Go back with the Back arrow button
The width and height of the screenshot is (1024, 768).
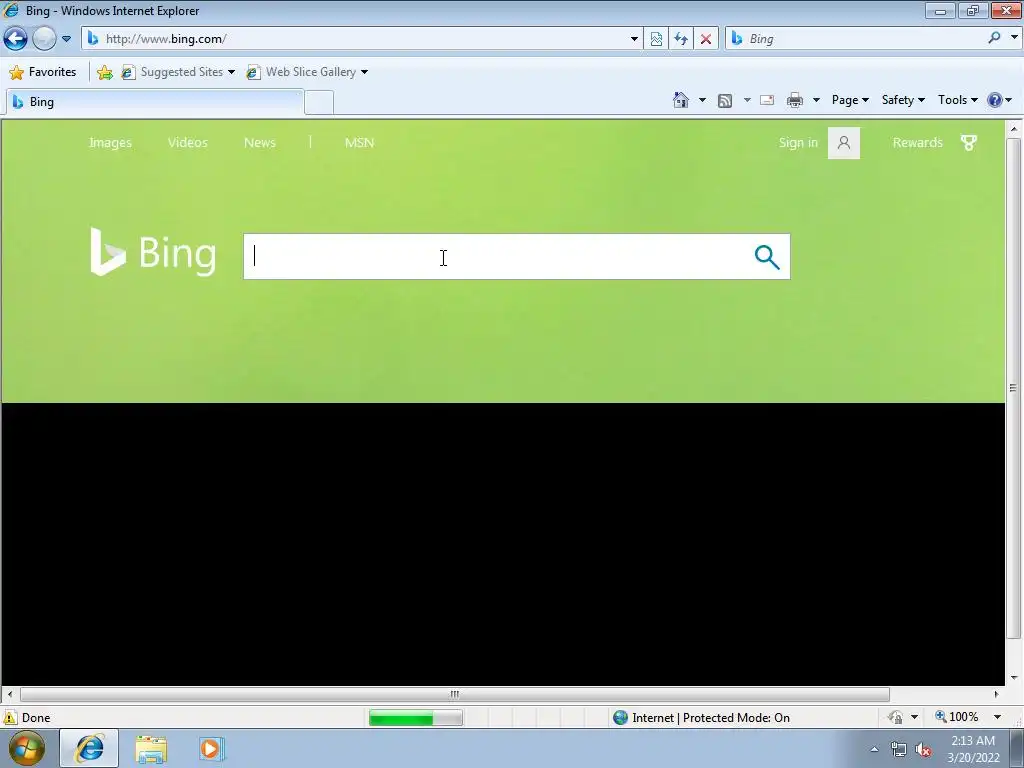pos(16,39)
